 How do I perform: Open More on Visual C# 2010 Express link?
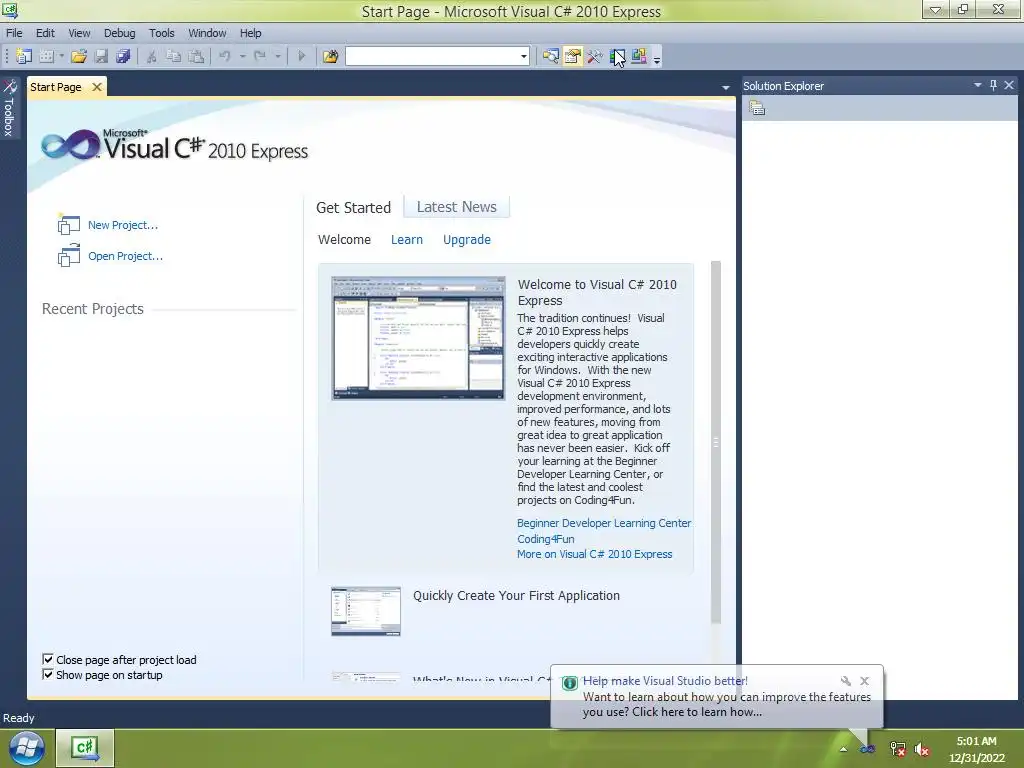(594, 554)
